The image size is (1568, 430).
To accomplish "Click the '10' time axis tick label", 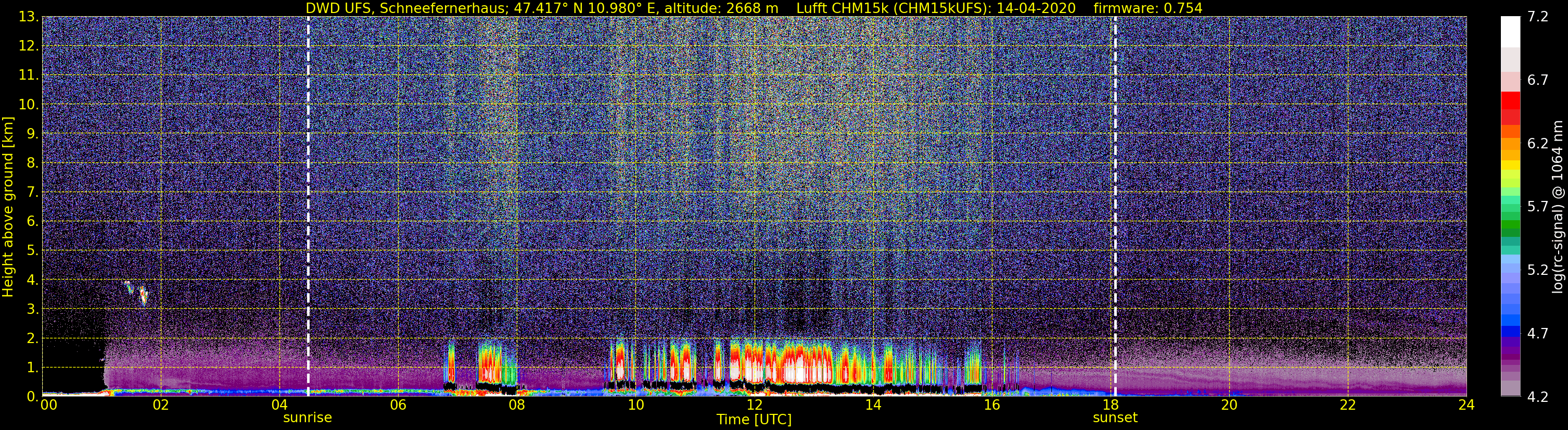I will tap(635, 405).
